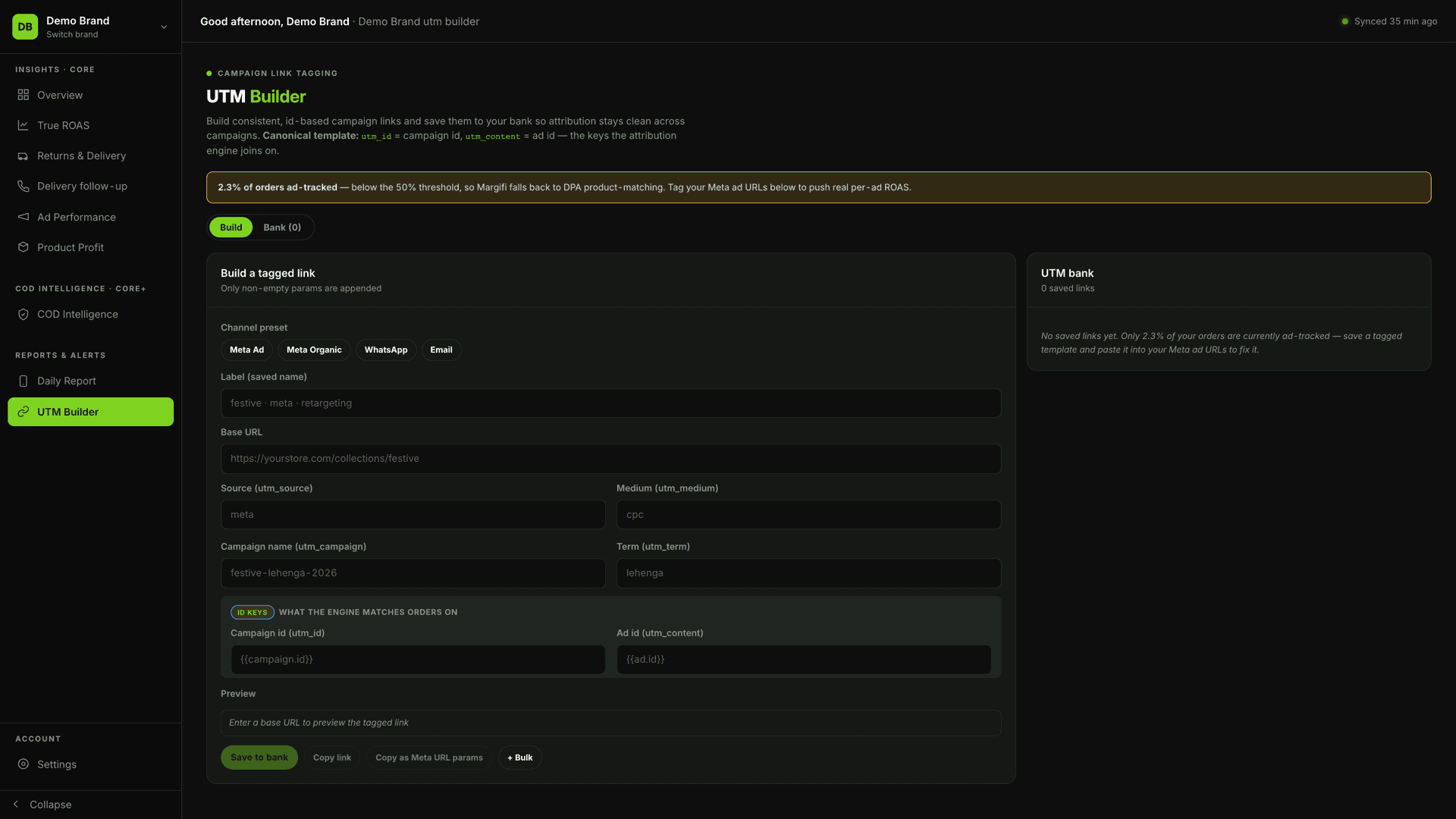Image resolution: width=1456 pixels, height=819 pixels.
Task: Click the Delivery follow-up phone icon
Action: [x=24, y=186]
